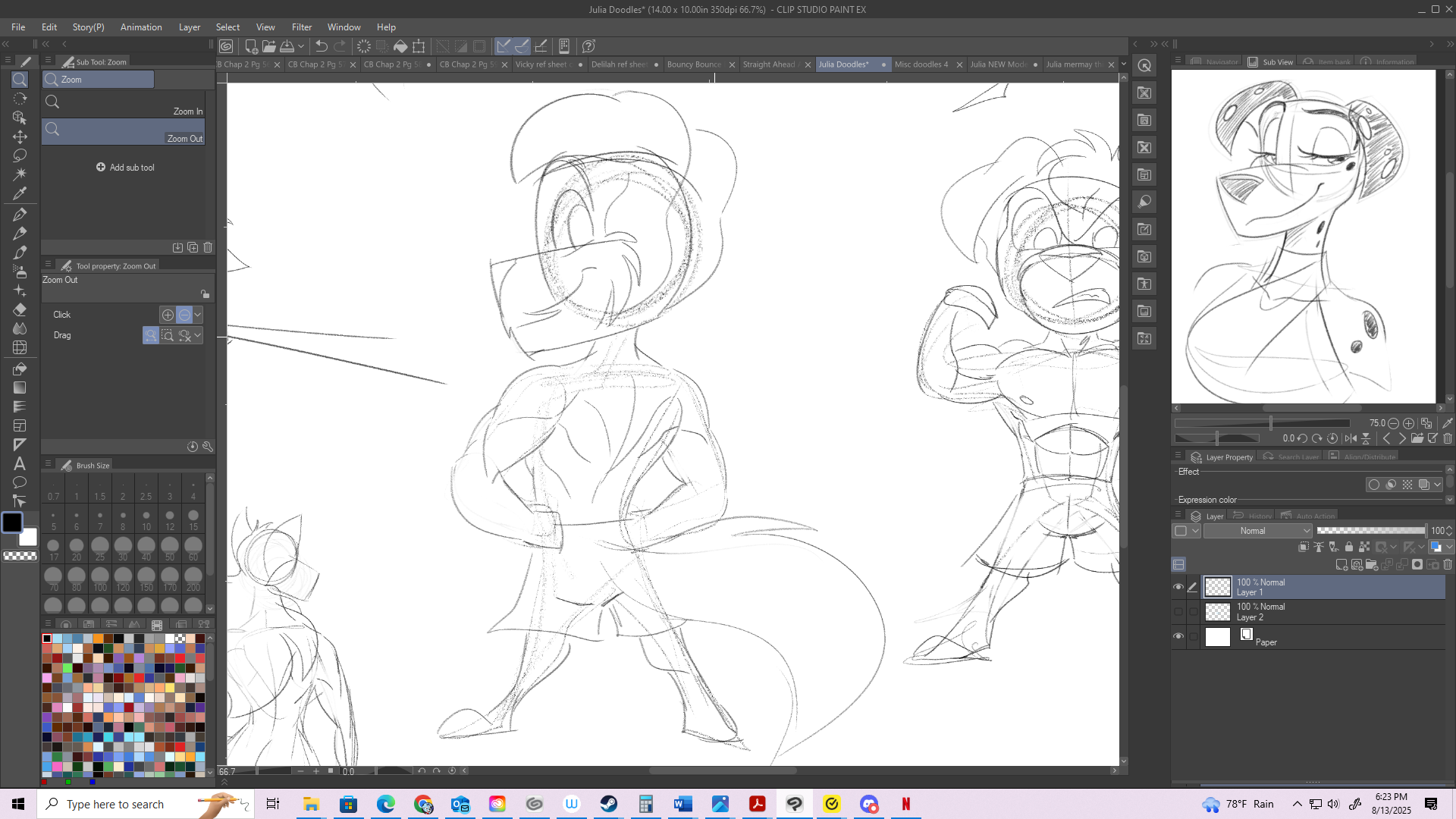Click the Move layer tool
Viewport: 1456px width, 819px height.
coord(20,136)
